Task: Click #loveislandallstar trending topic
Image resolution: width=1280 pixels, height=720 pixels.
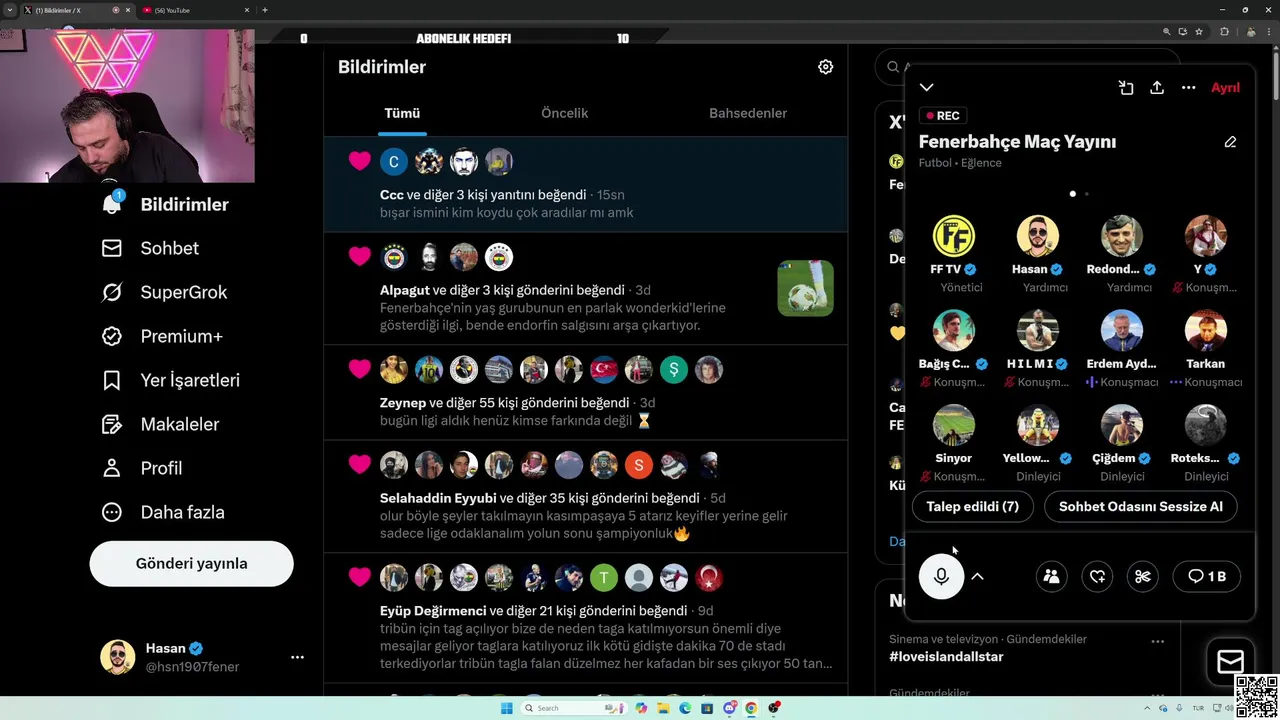Action: pos(946,657)
